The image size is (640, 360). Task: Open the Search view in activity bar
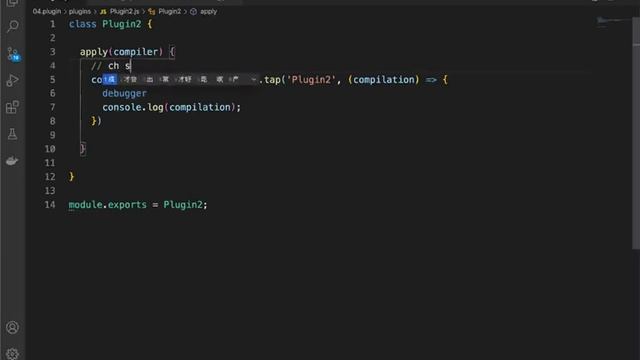coord(13,26)
